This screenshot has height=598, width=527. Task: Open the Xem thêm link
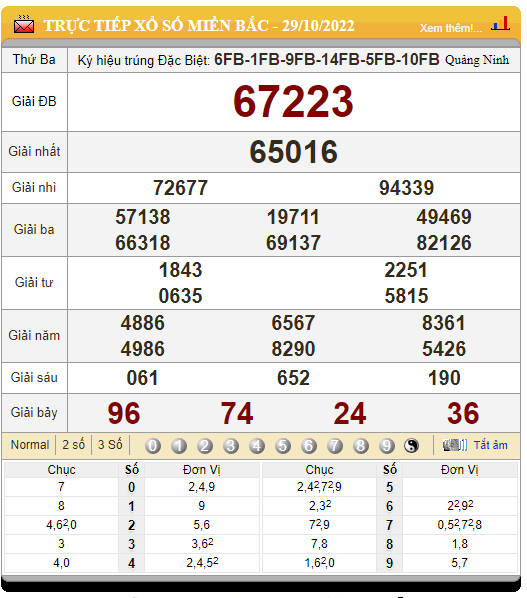click(451, 28)
